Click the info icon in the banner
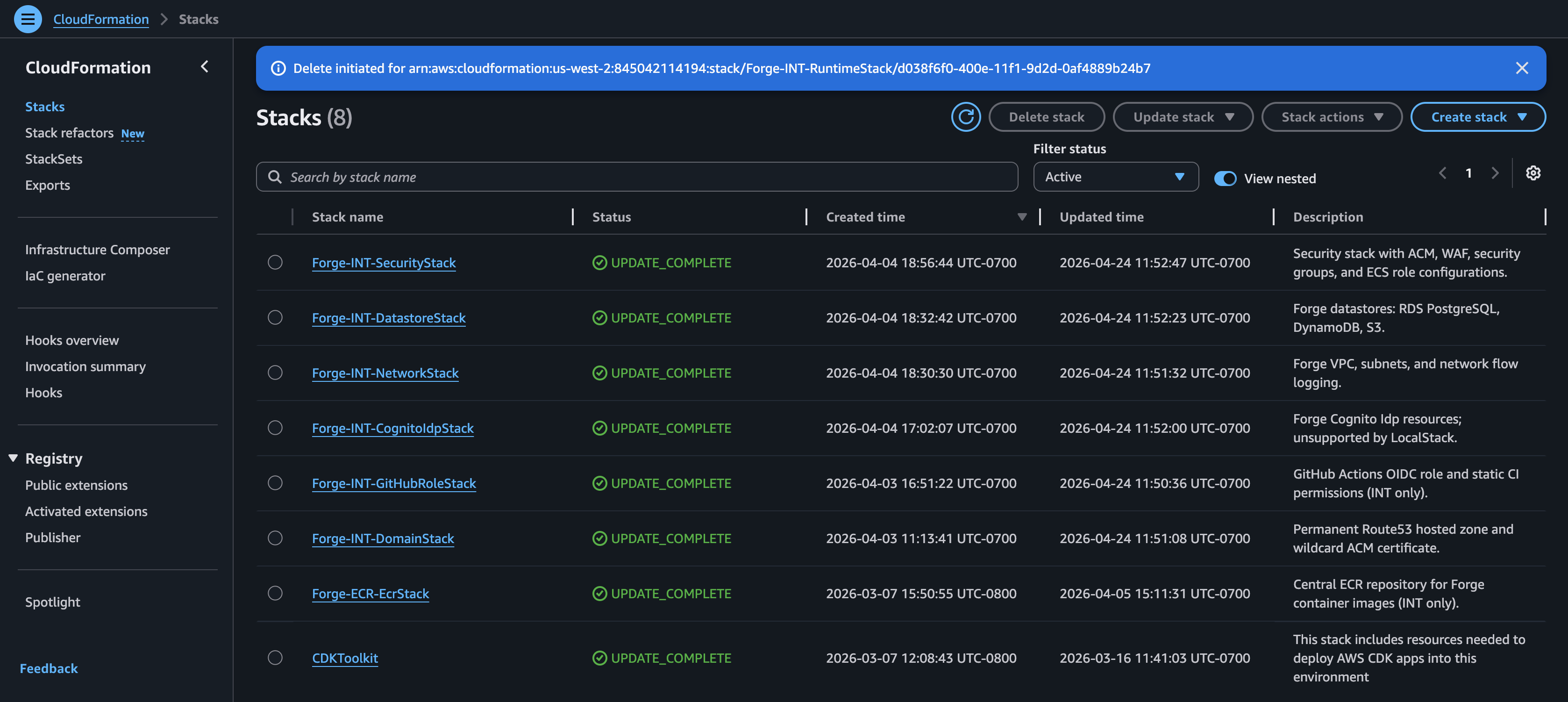 coord(278,68)
